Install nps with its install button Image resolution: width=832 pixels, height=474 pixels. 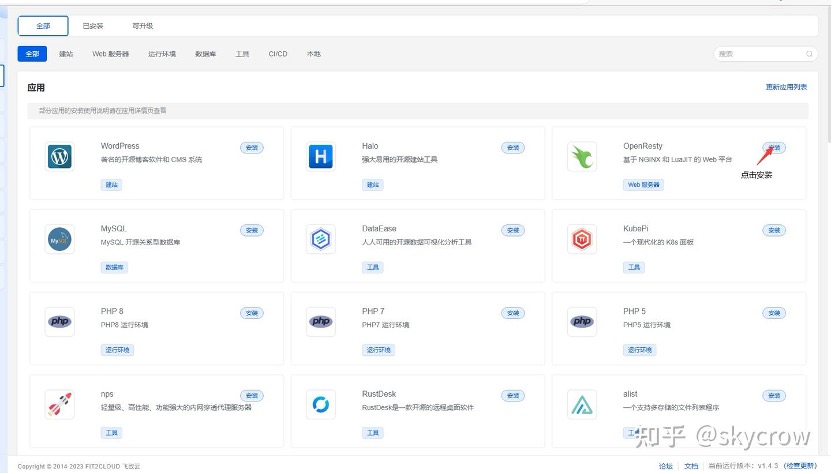[x=252, y=395]
